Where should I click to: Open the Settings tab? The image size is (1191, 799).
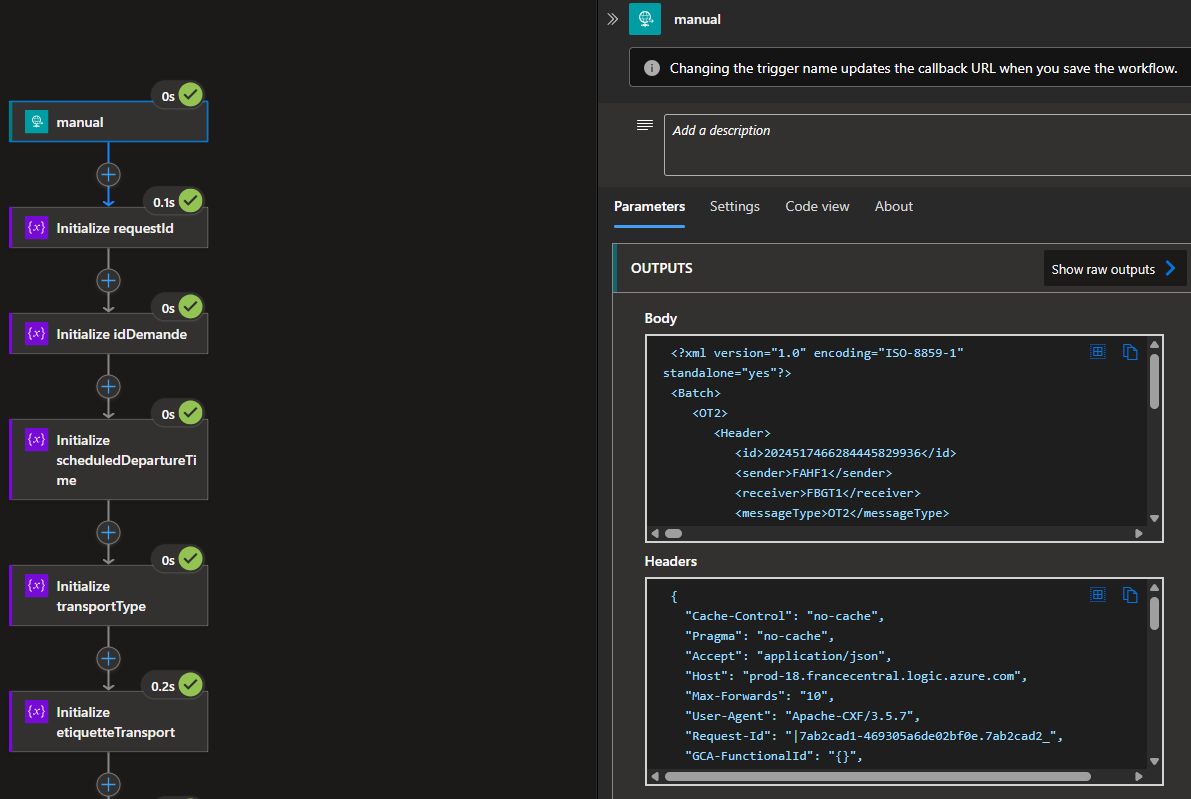734,206
